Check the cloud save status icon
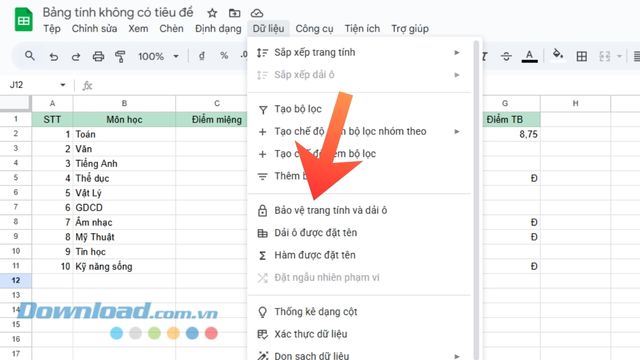This screenshot has height=360, width=640. 257,13
